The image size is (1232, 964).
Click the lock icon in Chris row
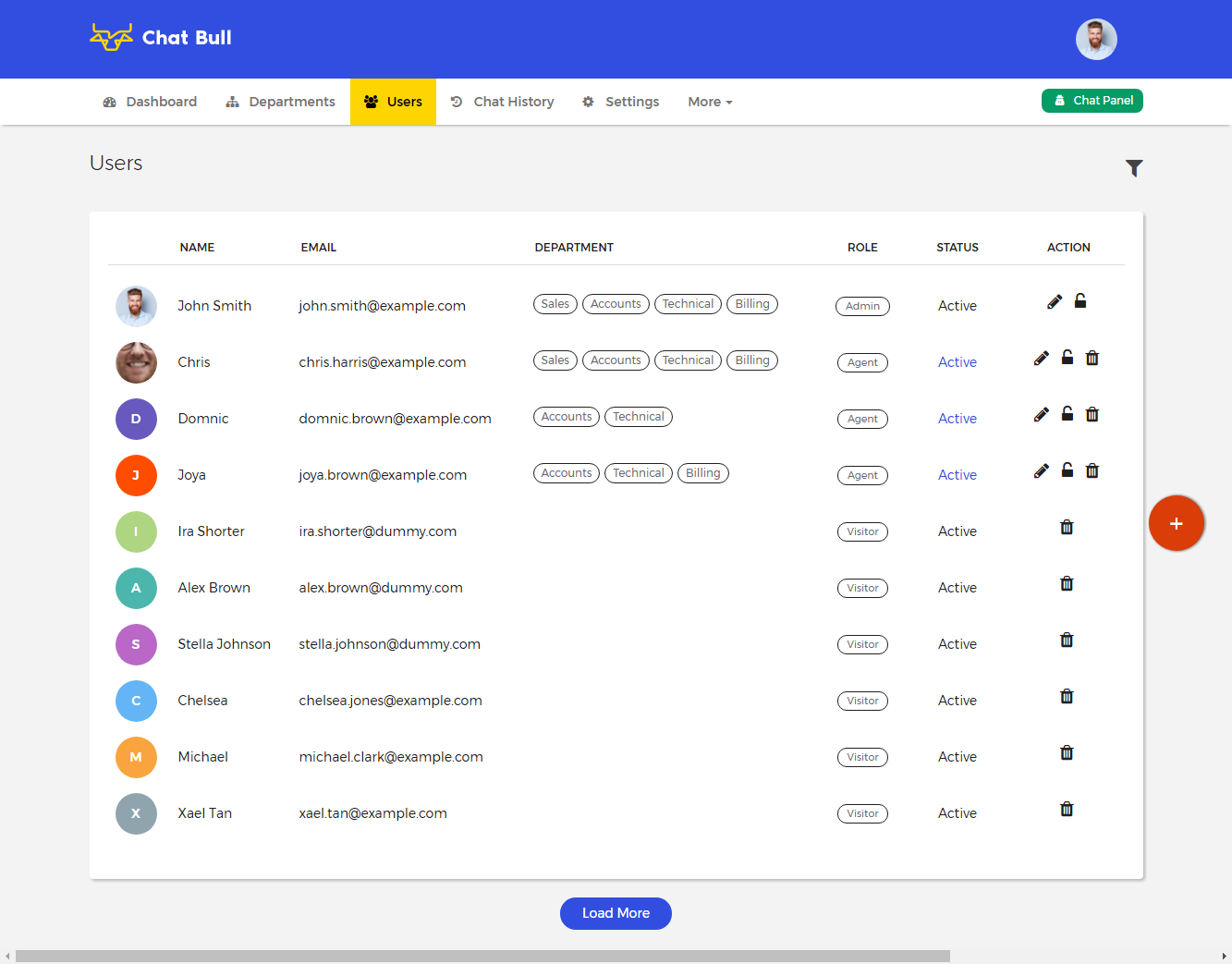(x=1067, y=358)
